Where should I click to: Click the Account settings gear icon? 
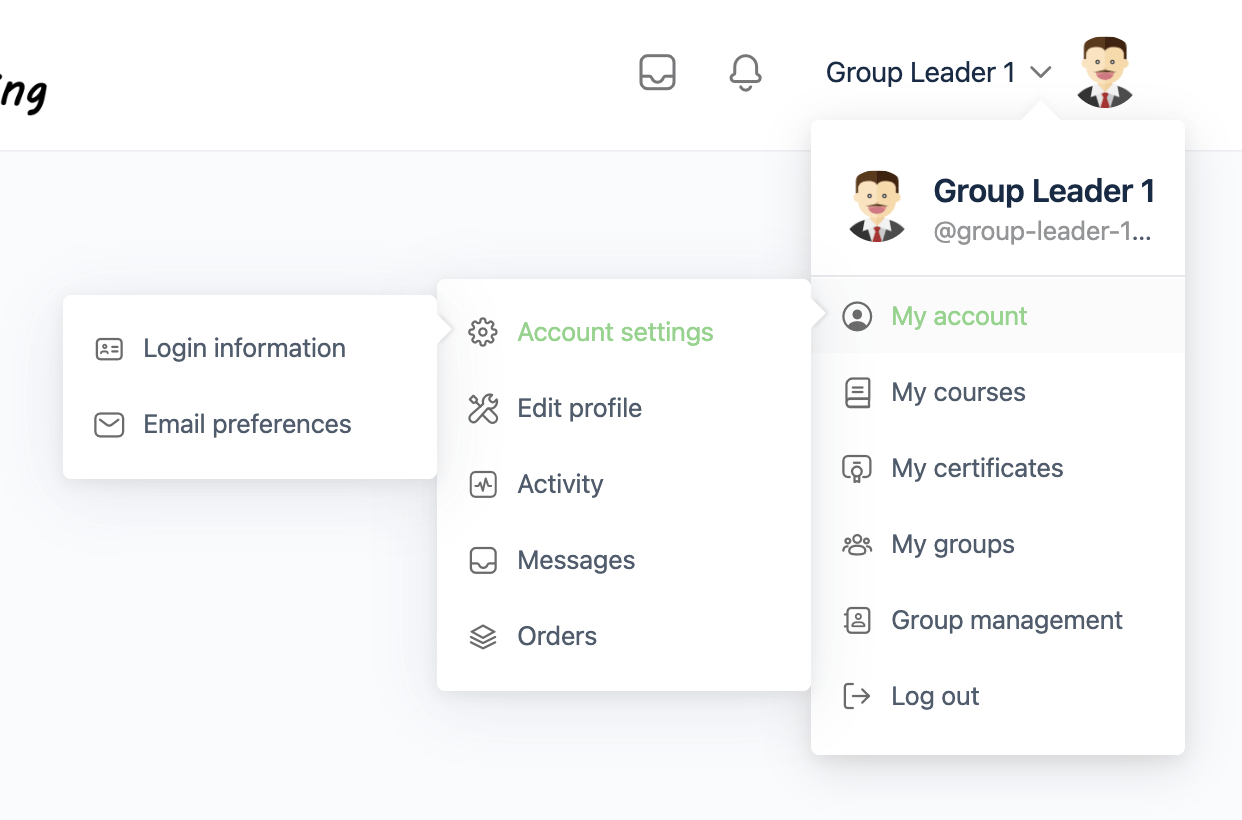tap(483, 332)
